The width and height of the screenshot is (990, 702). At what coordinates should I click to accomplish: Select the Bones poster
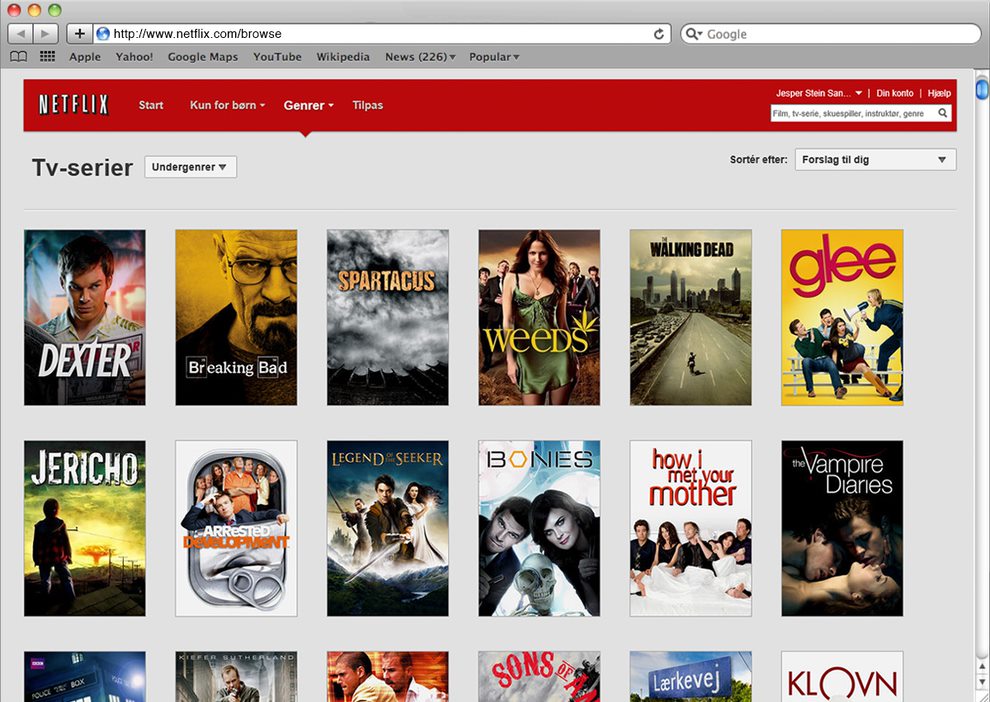click(539, 528)
